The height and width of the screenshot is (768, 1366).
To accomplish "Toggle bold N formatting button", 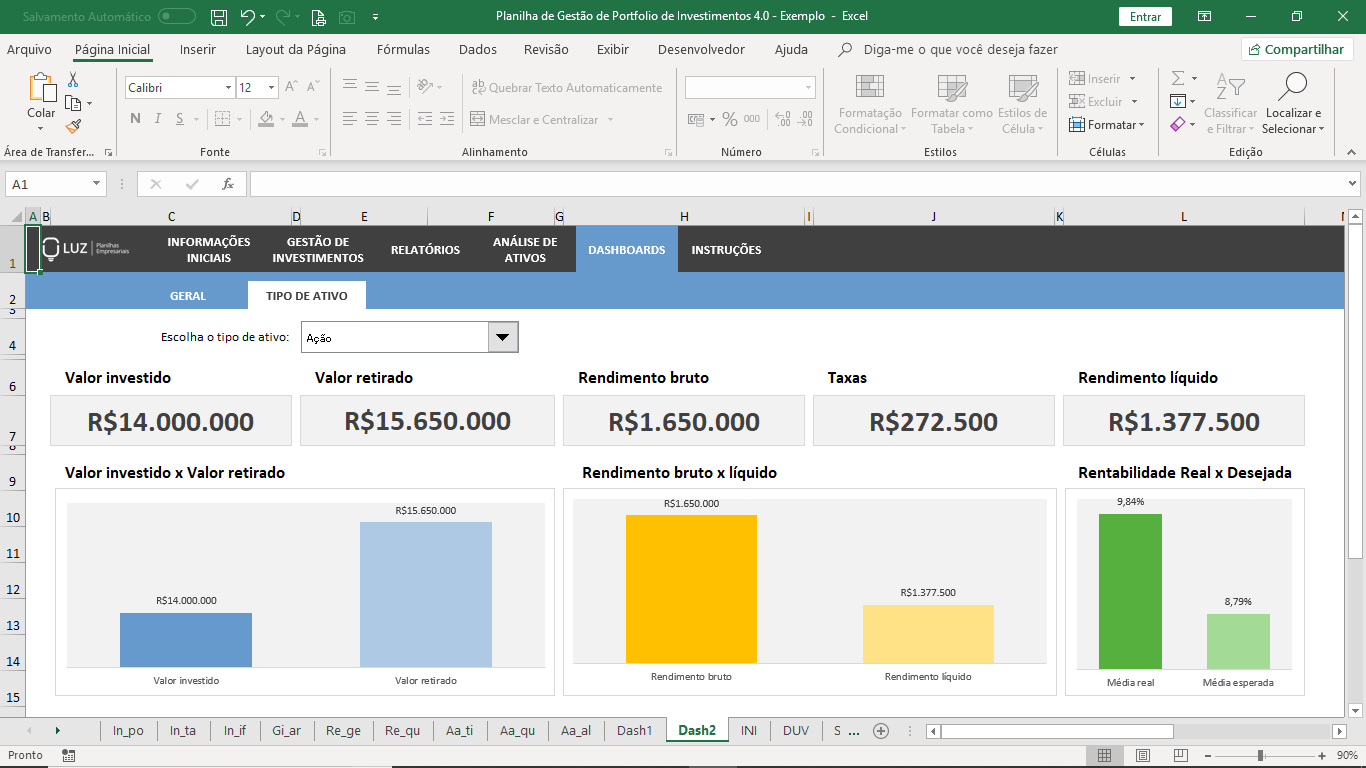I will point(135,119).
